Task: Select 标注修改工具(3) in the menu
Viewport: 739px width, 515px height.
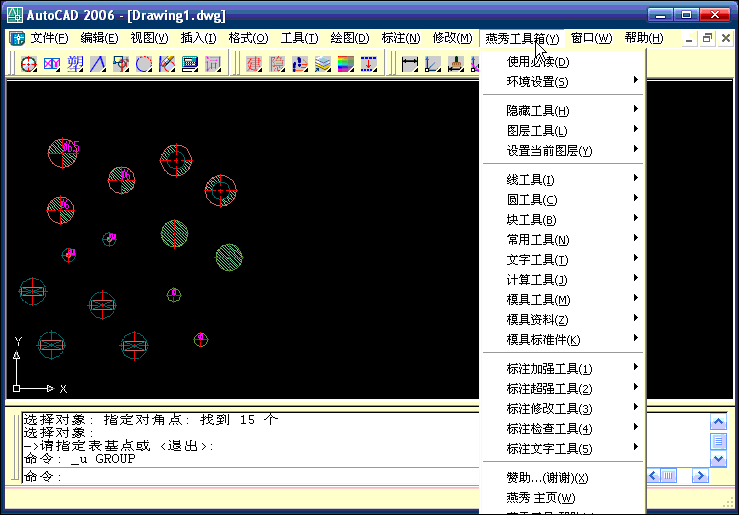Action: click(x=564, y=409)
